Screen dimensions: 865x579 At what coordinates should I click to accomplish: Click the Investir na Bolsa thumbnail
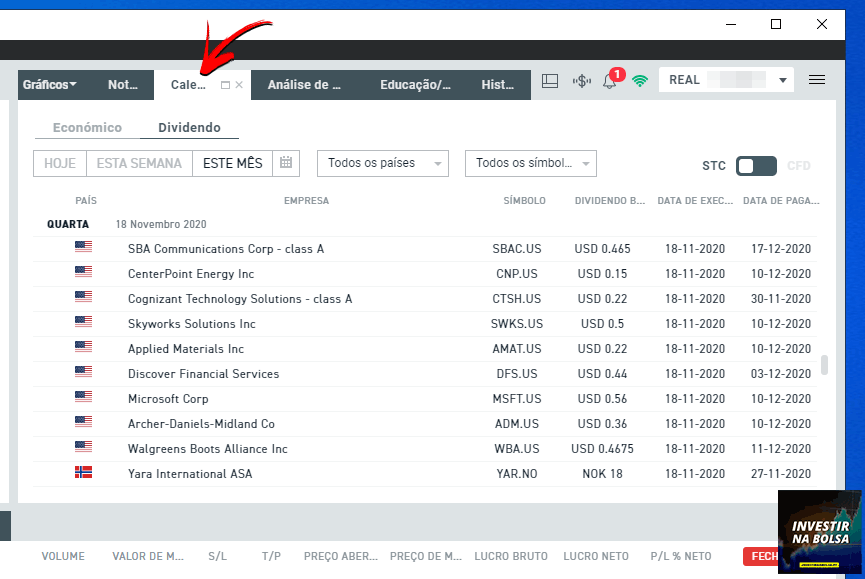(x=819, y=532)
